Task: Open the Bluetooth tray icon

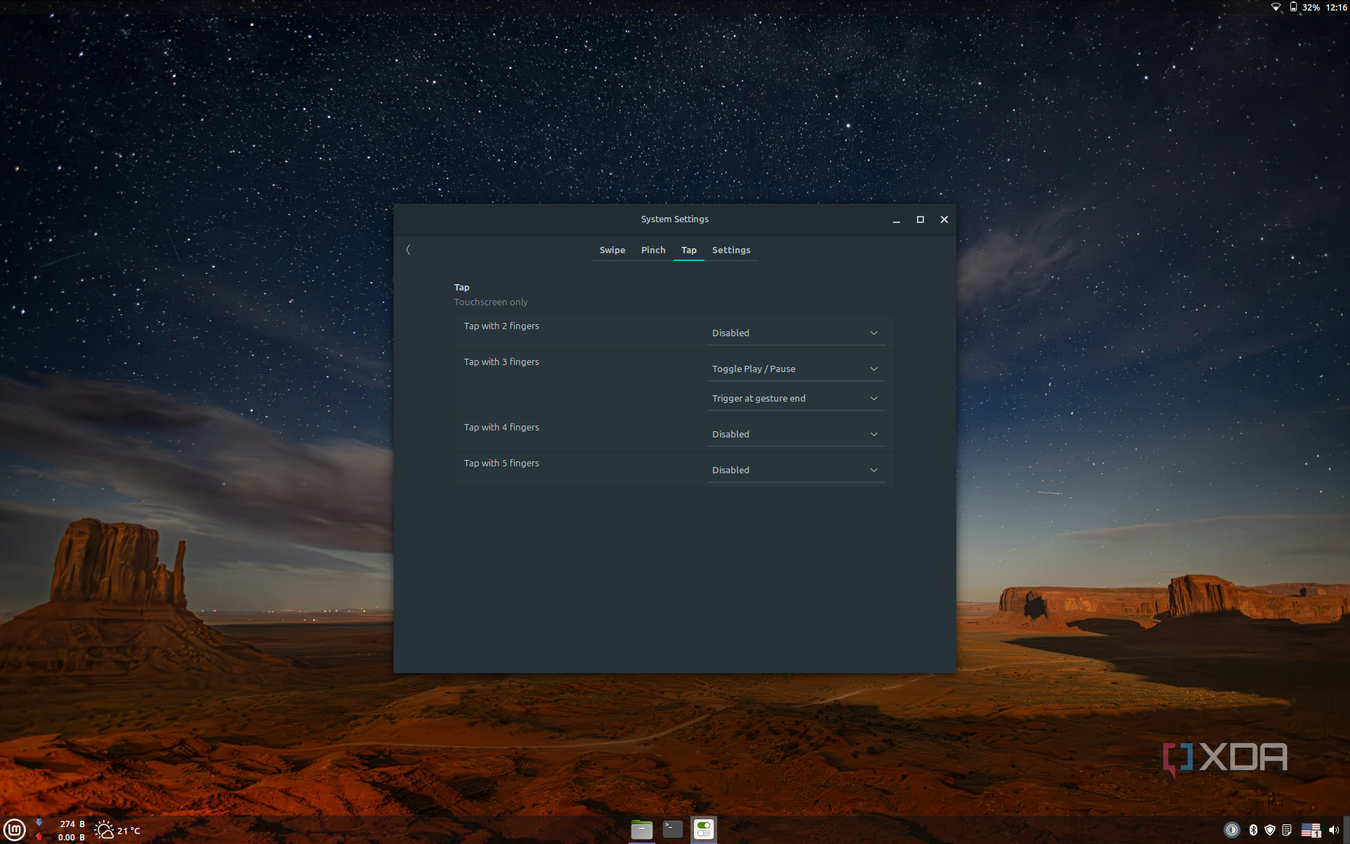Action: pos(1253,830)
